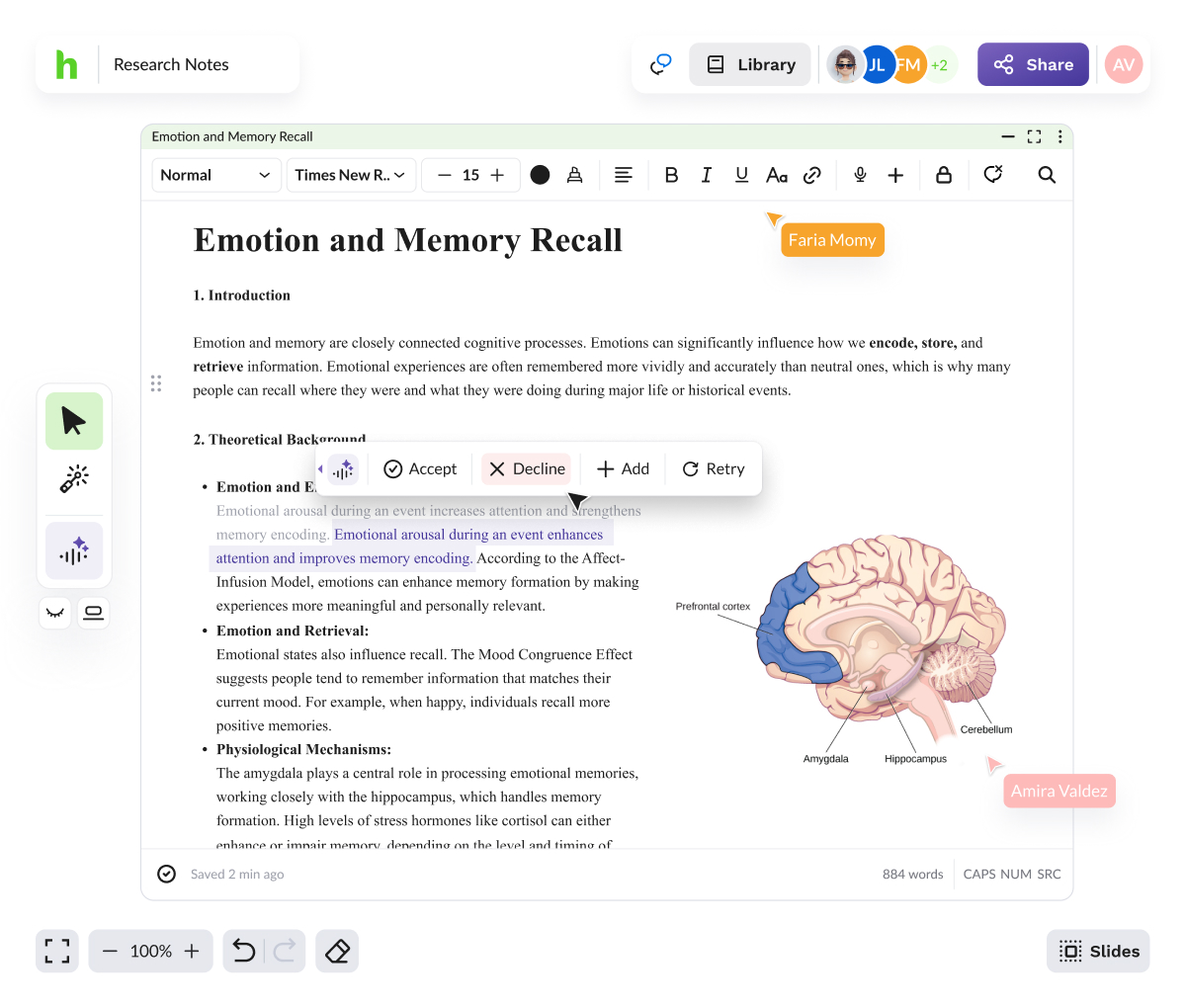Viewport: 1186px width, 1008px height.
Task: Click the highlighter text color icon
Action: (x=574, y=175)
